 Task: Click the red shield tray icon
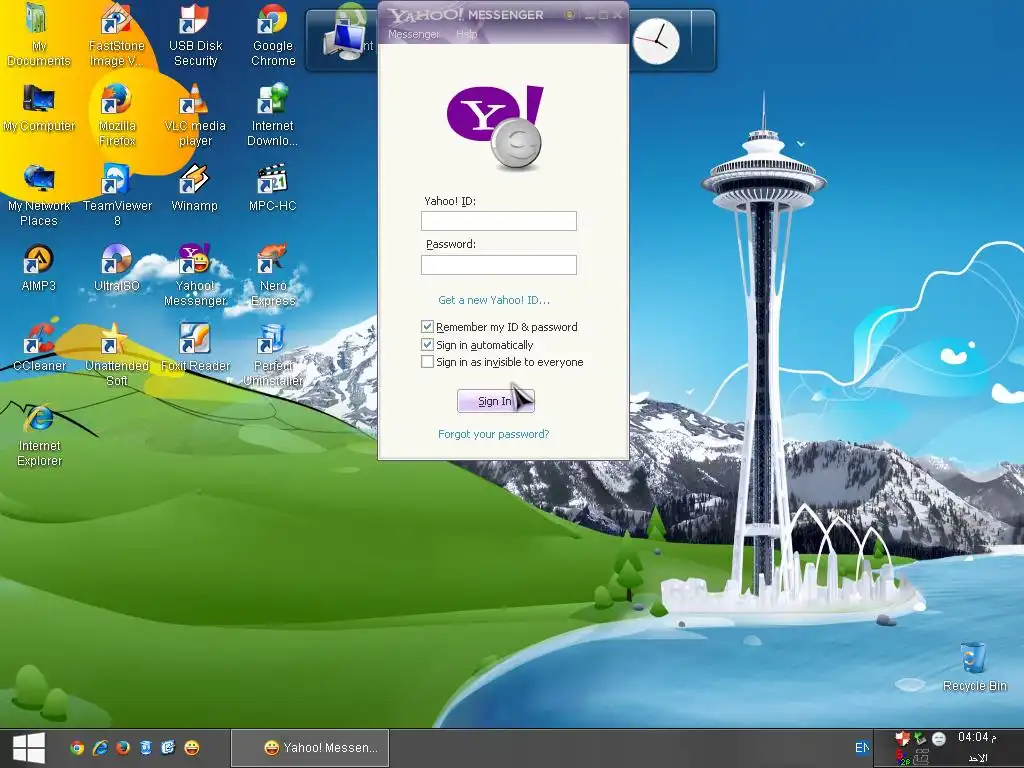point(902,739)
